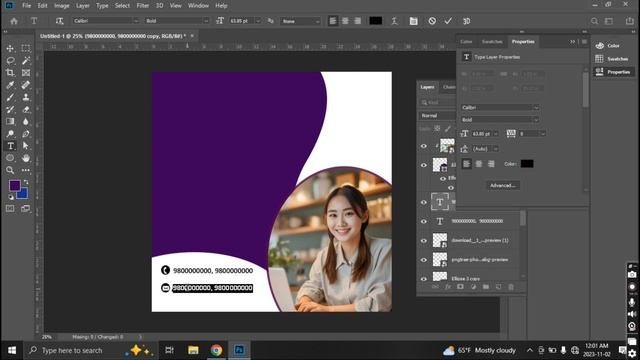Select the Gradient tool
This screenshot has width=640, height=360.
tap(10, 121)
